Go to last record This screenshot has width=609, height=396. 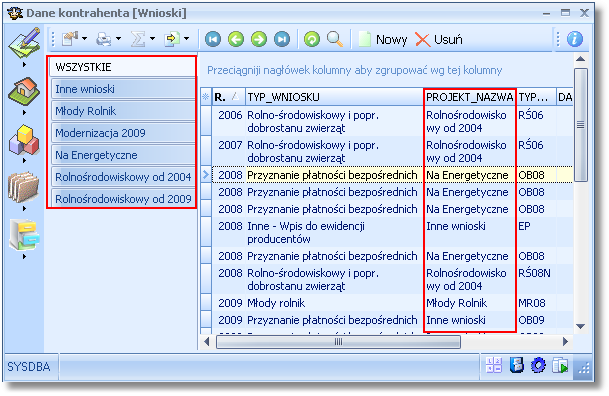pos(282,39)
